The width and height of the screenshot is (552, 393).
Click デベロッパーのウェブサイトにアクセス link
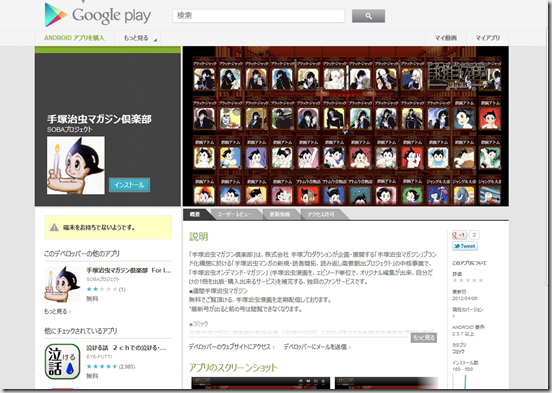(x=232, y=347)
